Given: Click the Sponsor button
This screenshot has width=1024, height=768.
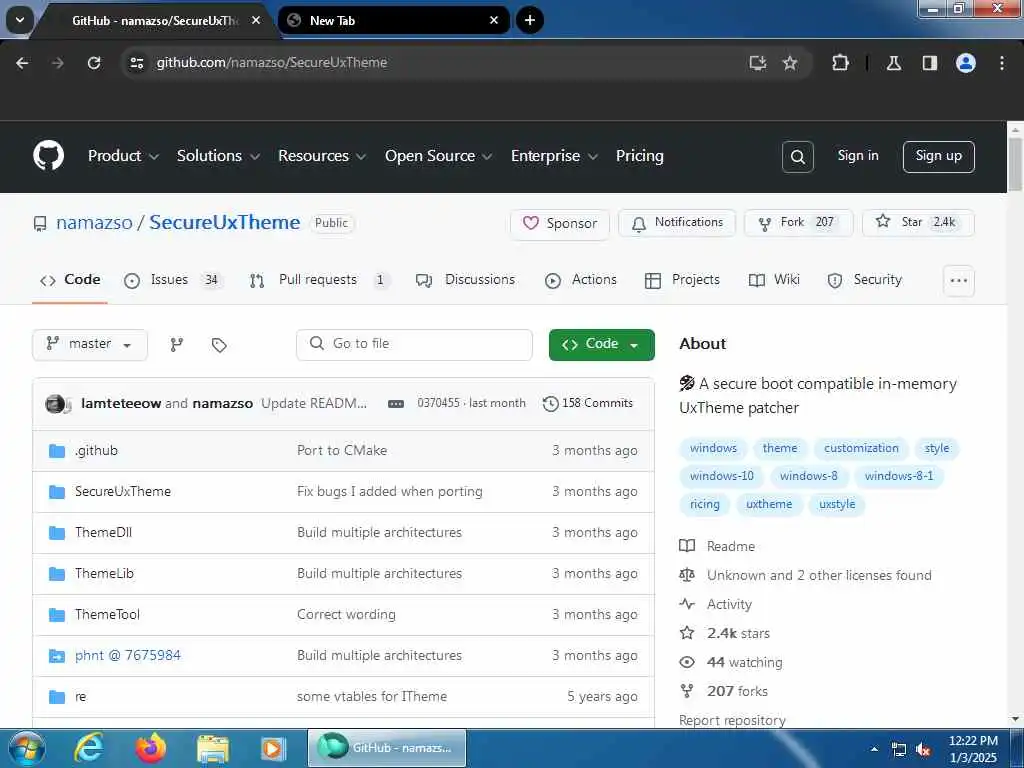Looking at the screenshot, I should tap(560, 224).
